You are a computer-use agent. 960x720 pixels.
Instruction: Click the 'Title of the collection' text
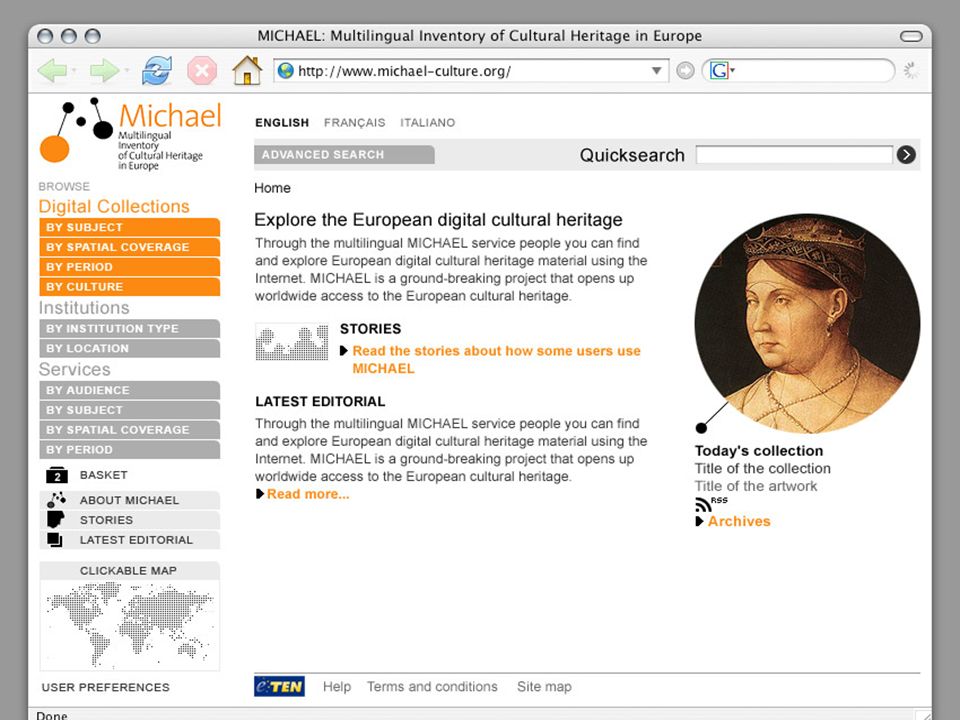coord(762,468)
